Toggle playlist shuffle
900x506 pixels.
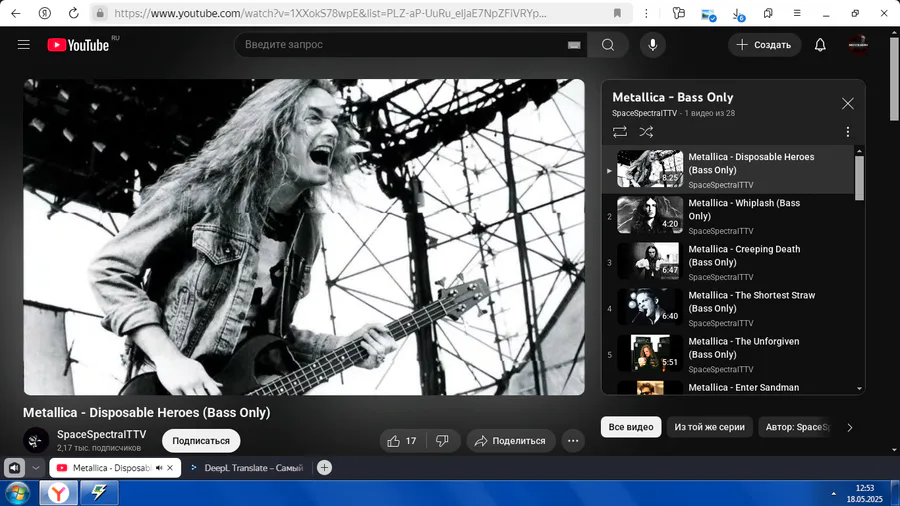[646, 132]
